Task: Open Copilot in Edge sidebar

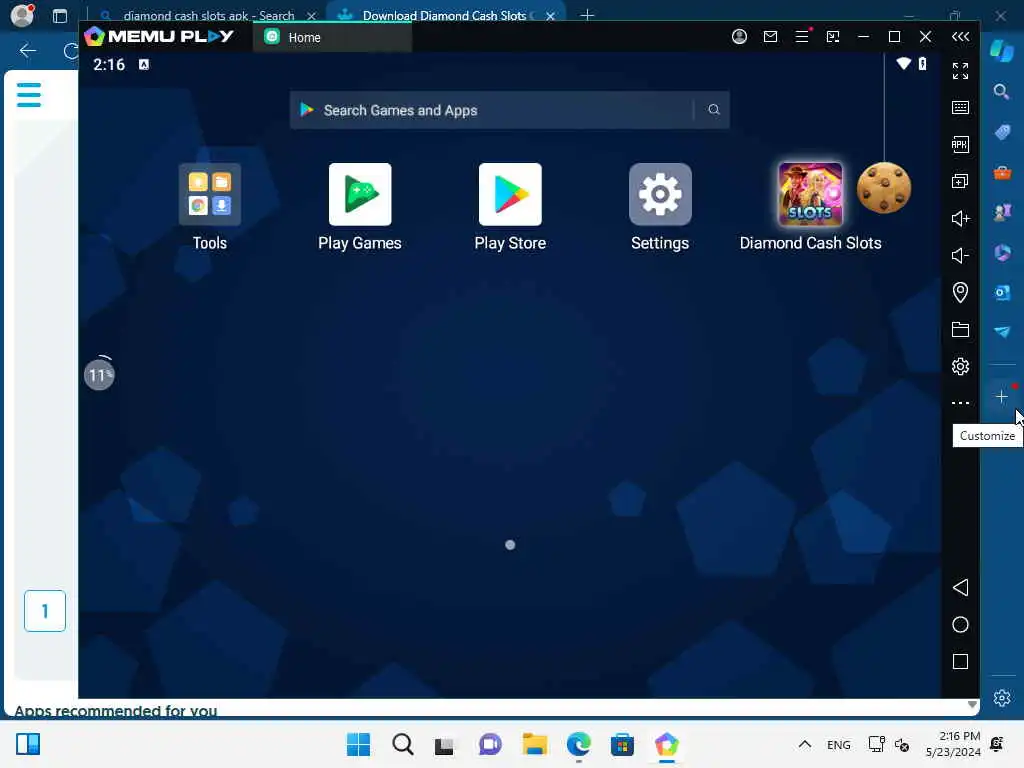Action: 1002,50
